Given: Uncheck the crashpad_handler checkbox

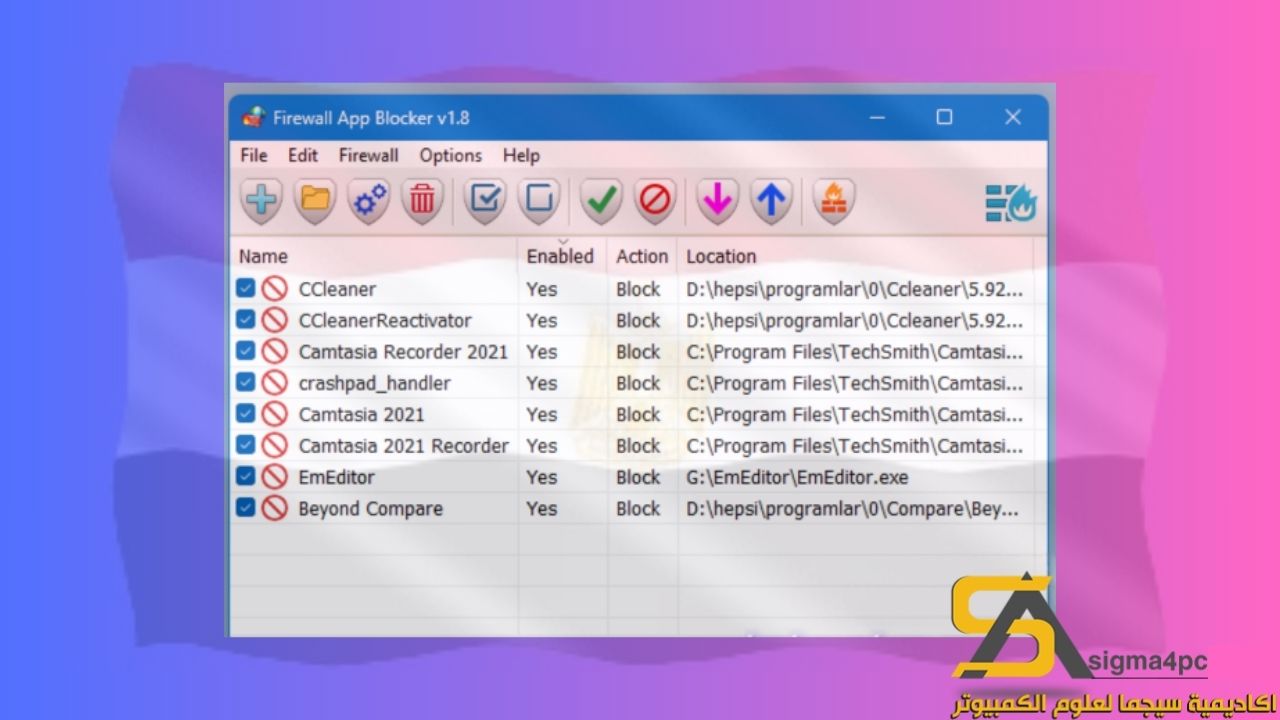Looking at the screenshot, I should click(x=246, y=382).
